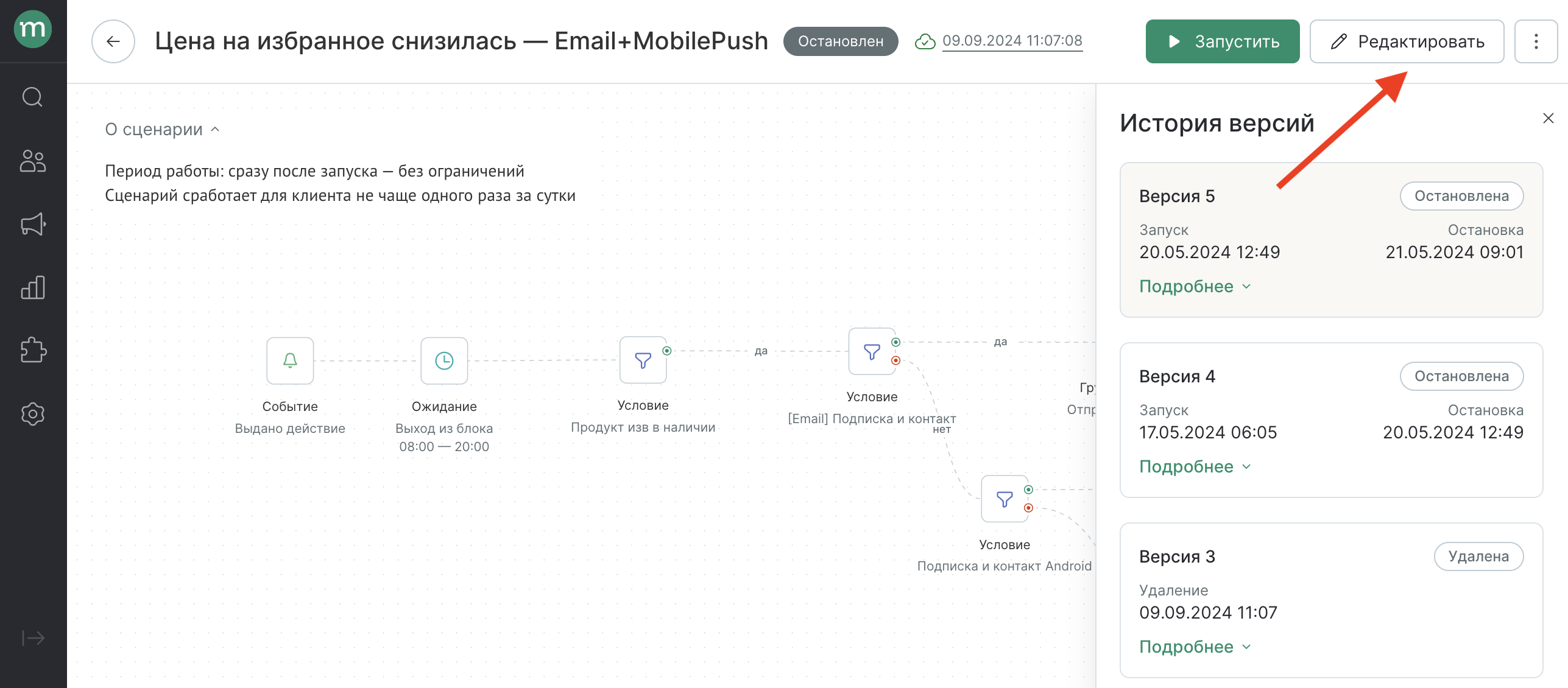Click launch date 20.05.2024 12:49 in Версия 5
The image size is (1568, 688).
(1210, 252)
